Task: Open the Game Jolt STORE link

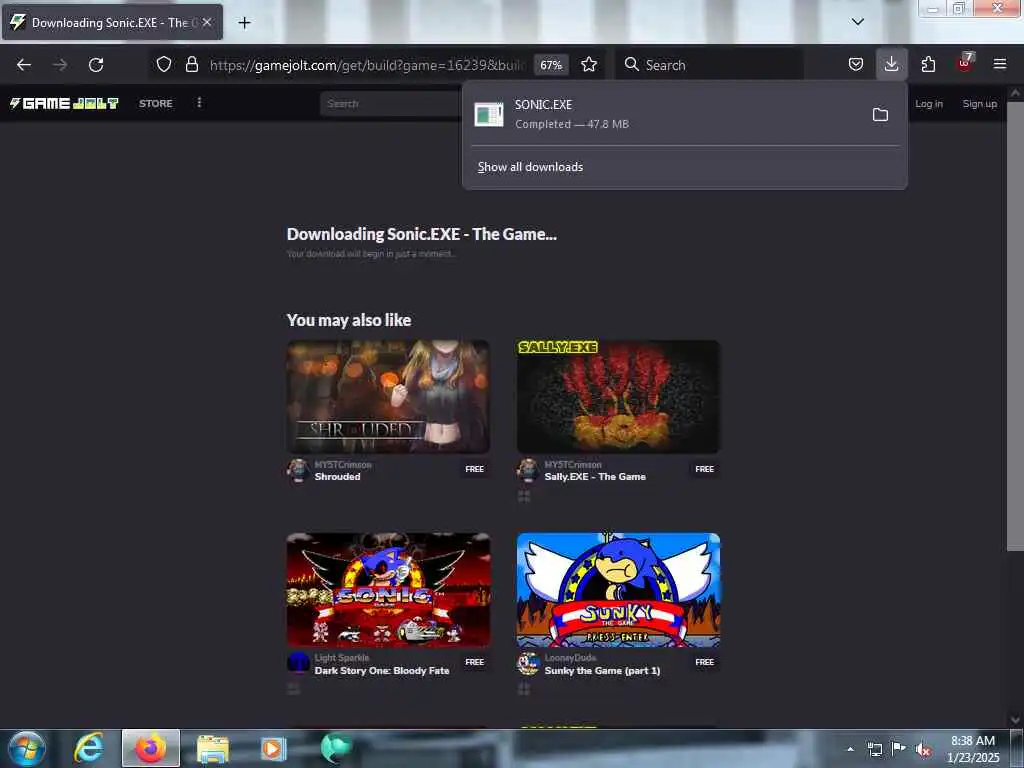Action: pyautogui.click(x=155, y=103)
